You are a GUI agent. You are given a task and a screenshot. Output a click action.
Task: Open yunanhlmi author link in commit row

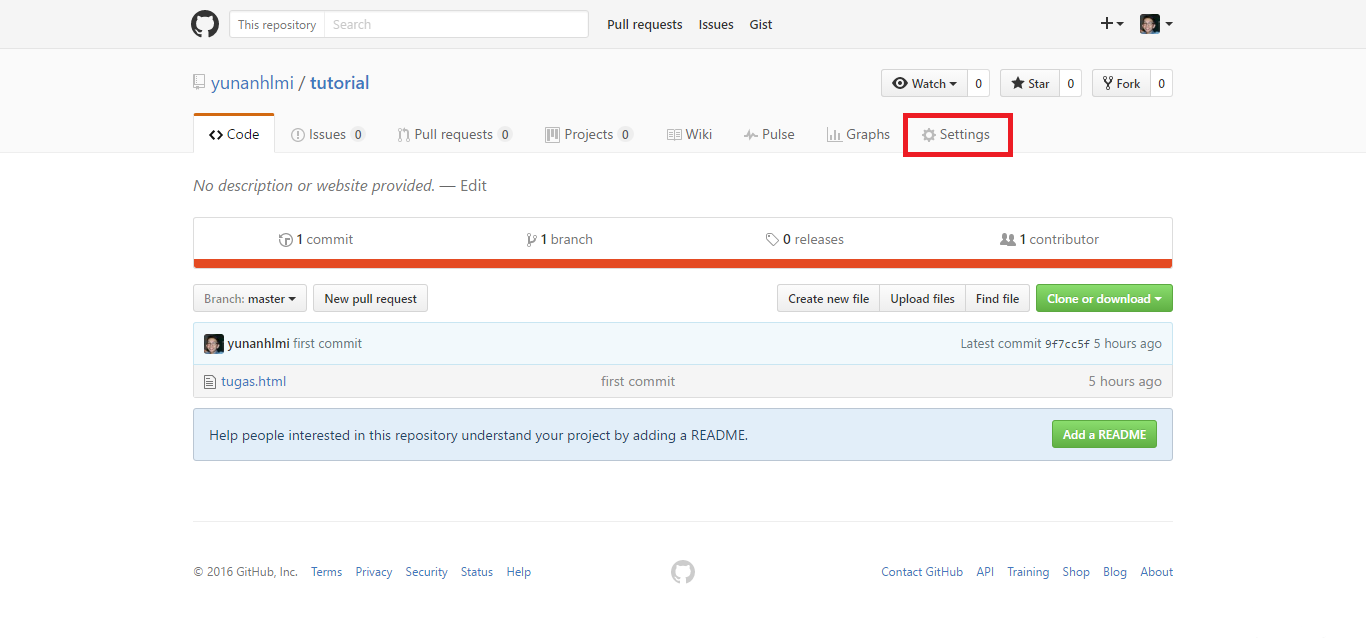pyautogui.click(x=258, y=343)
